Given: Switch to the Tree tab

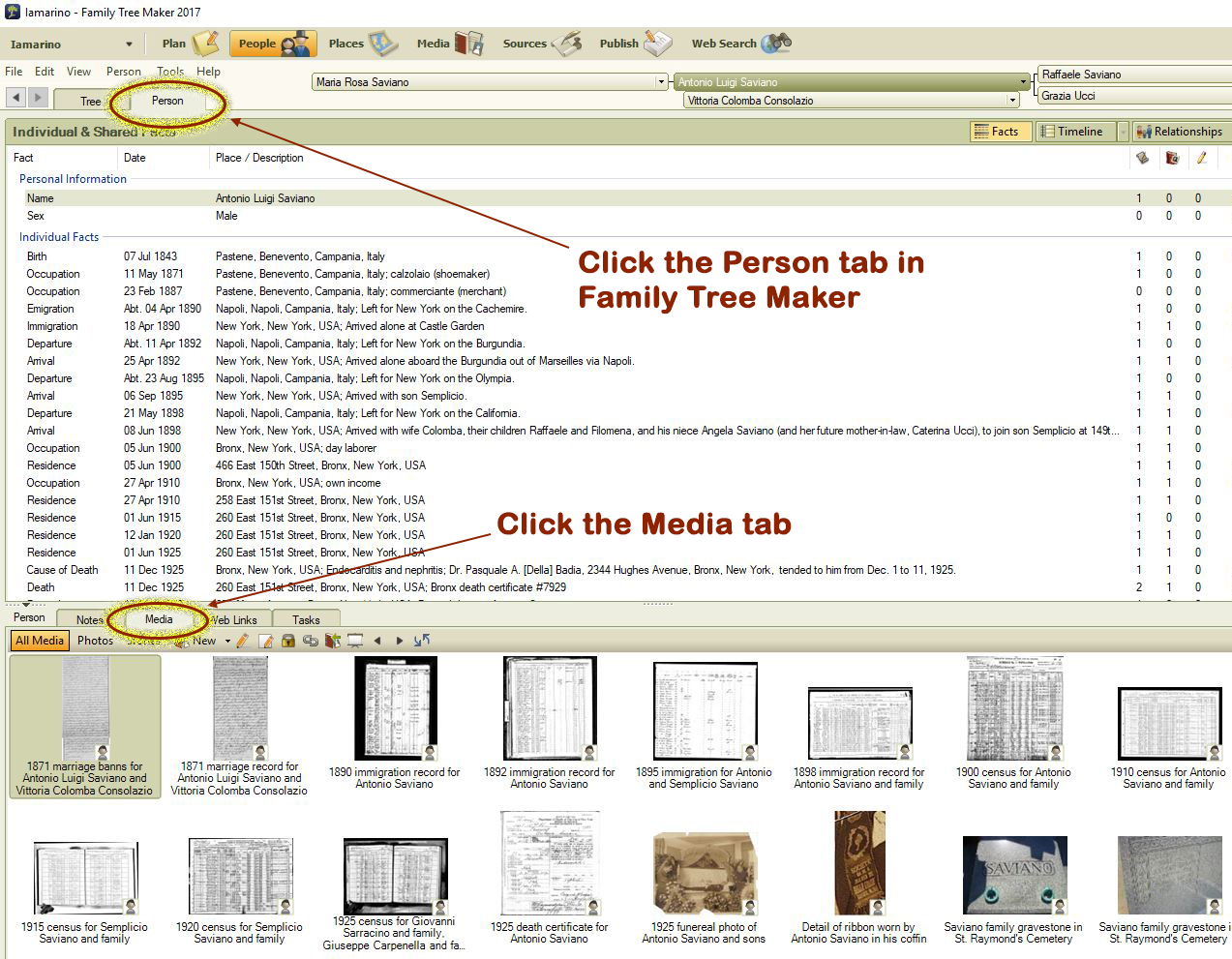Looking at the screenshot, I should point(90,101).
